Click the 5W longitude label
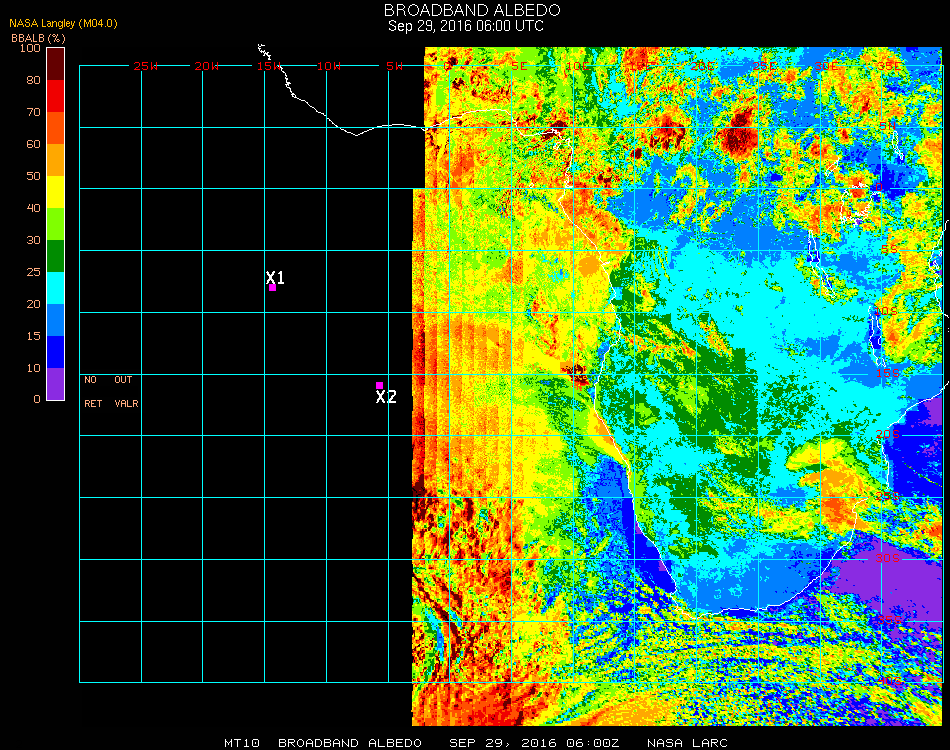 point(394,66)
